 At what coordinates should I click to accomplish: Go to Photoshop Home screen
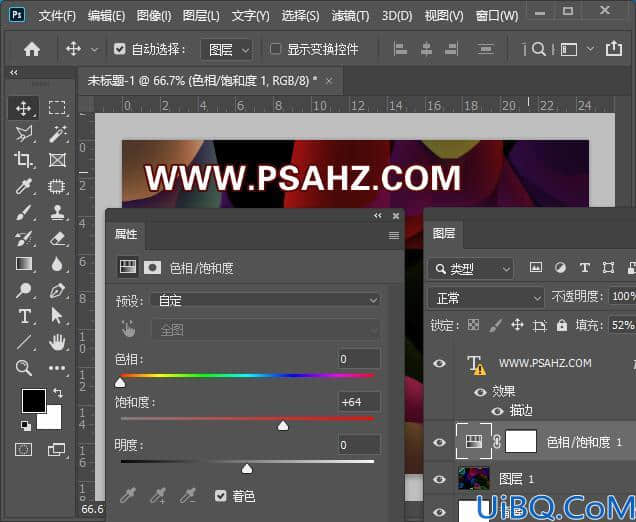tap(32, 49)
